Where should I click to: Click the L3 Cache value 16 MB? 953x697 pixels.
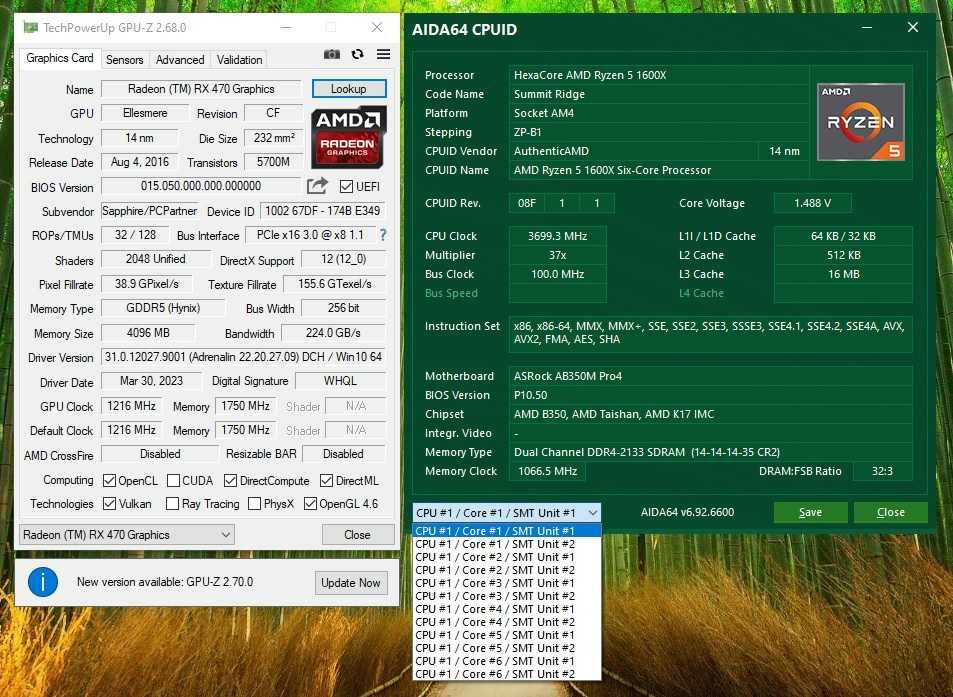click(x=843, y=274)
